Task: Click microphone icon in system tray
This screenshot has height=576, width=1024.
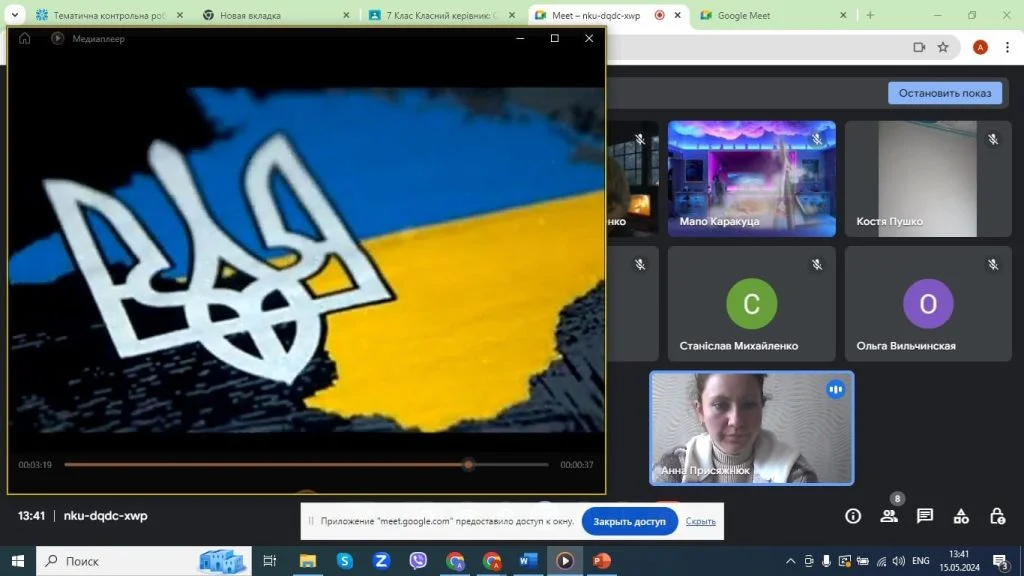Action: [826, 561]
